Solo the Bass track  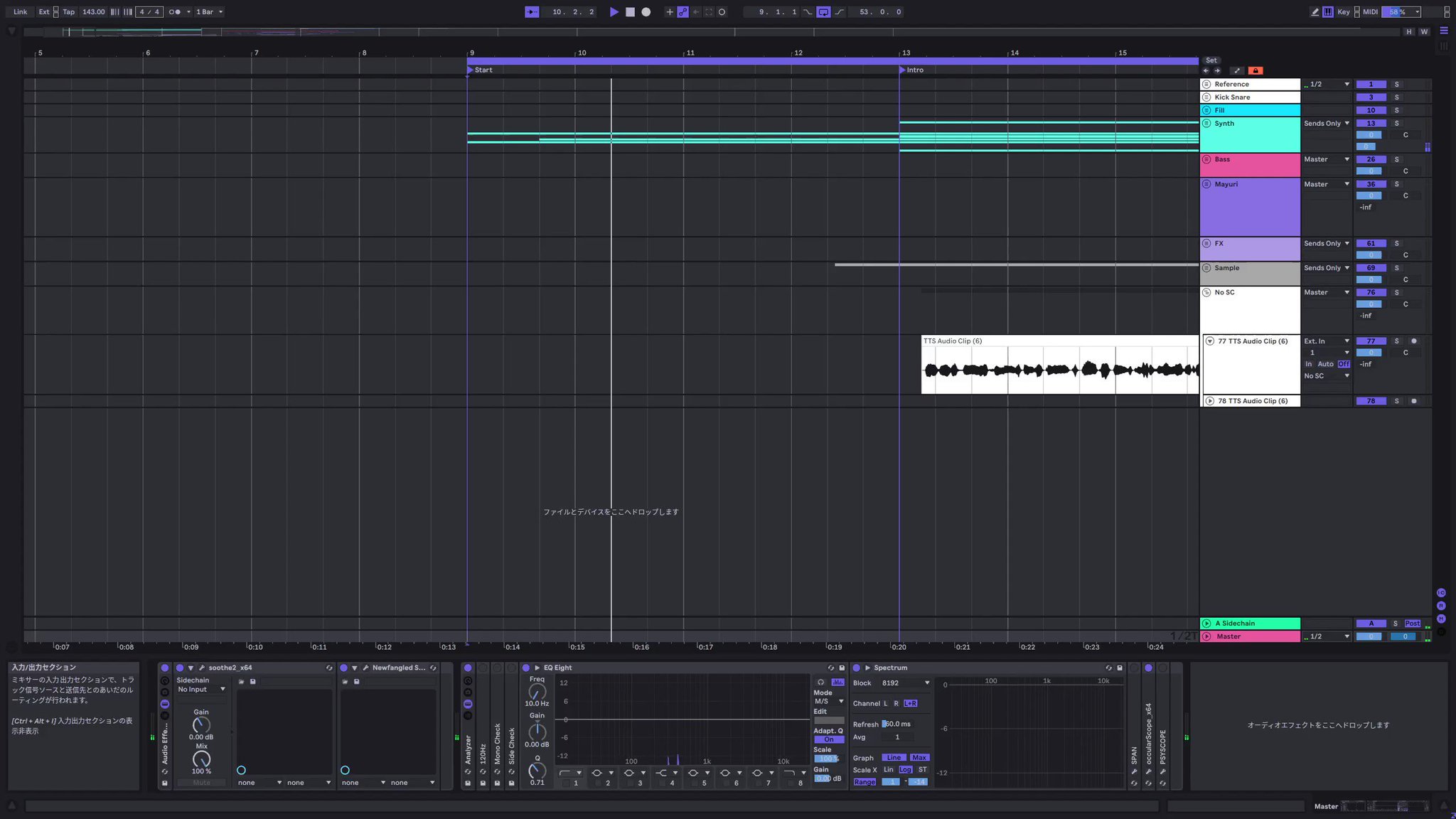click(x=1396, y=159)
